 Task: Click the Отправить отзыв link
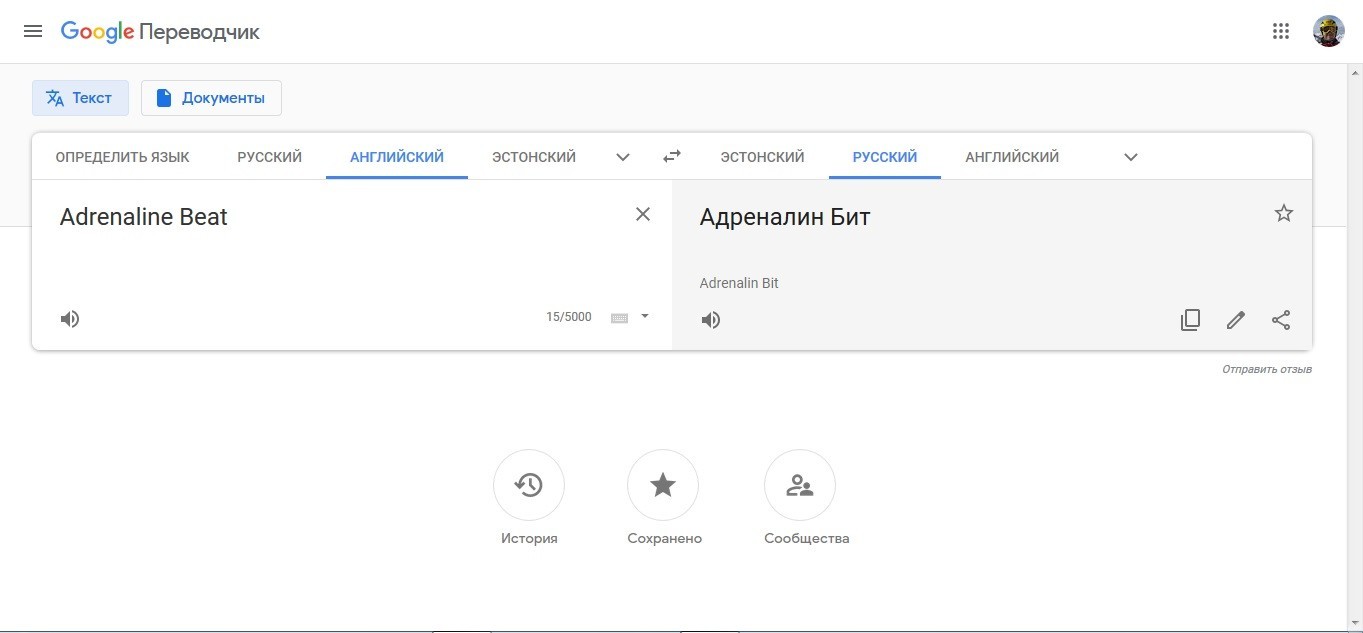pos(1266,370)
